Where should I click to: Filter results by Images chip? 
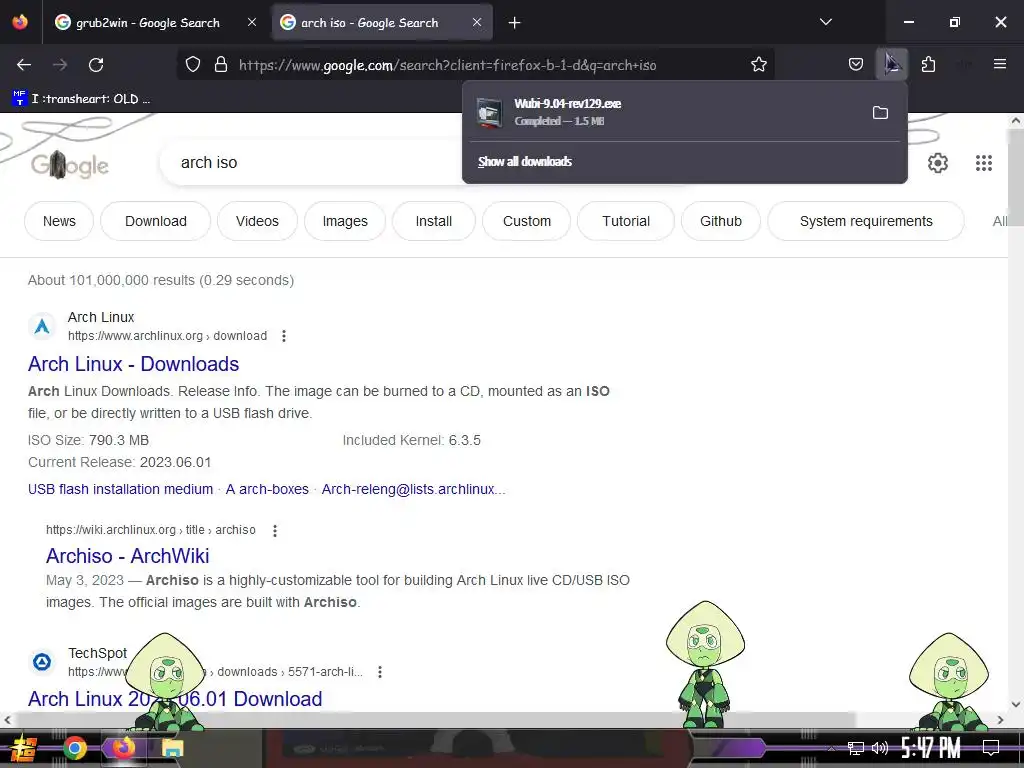click(x=345, y=221)
